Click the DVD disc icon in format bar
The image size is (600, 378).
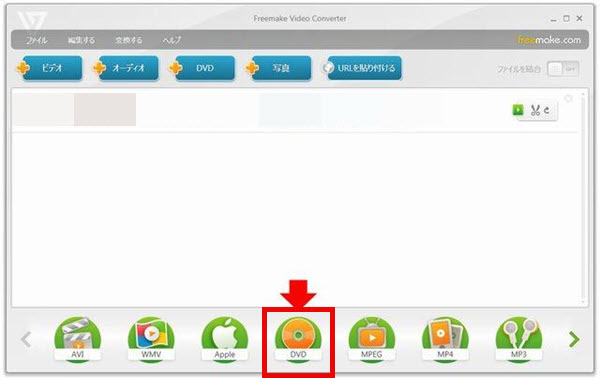(x=298, y=339)
